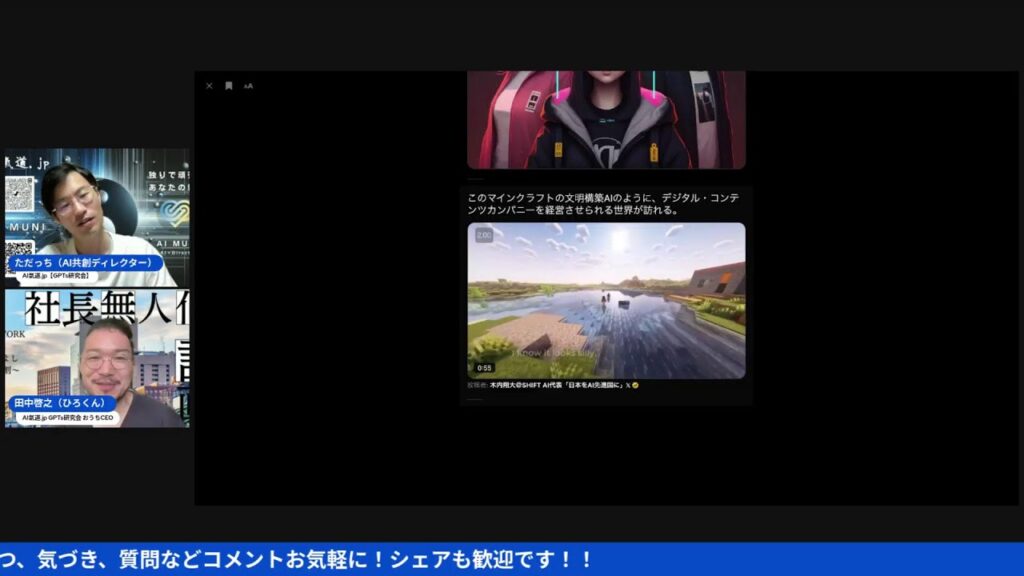Image resolution: width=1024 pixels, height=576 pixels.
Task: Click the 0:55 timestamp badge on video
Action: [484, 368]
